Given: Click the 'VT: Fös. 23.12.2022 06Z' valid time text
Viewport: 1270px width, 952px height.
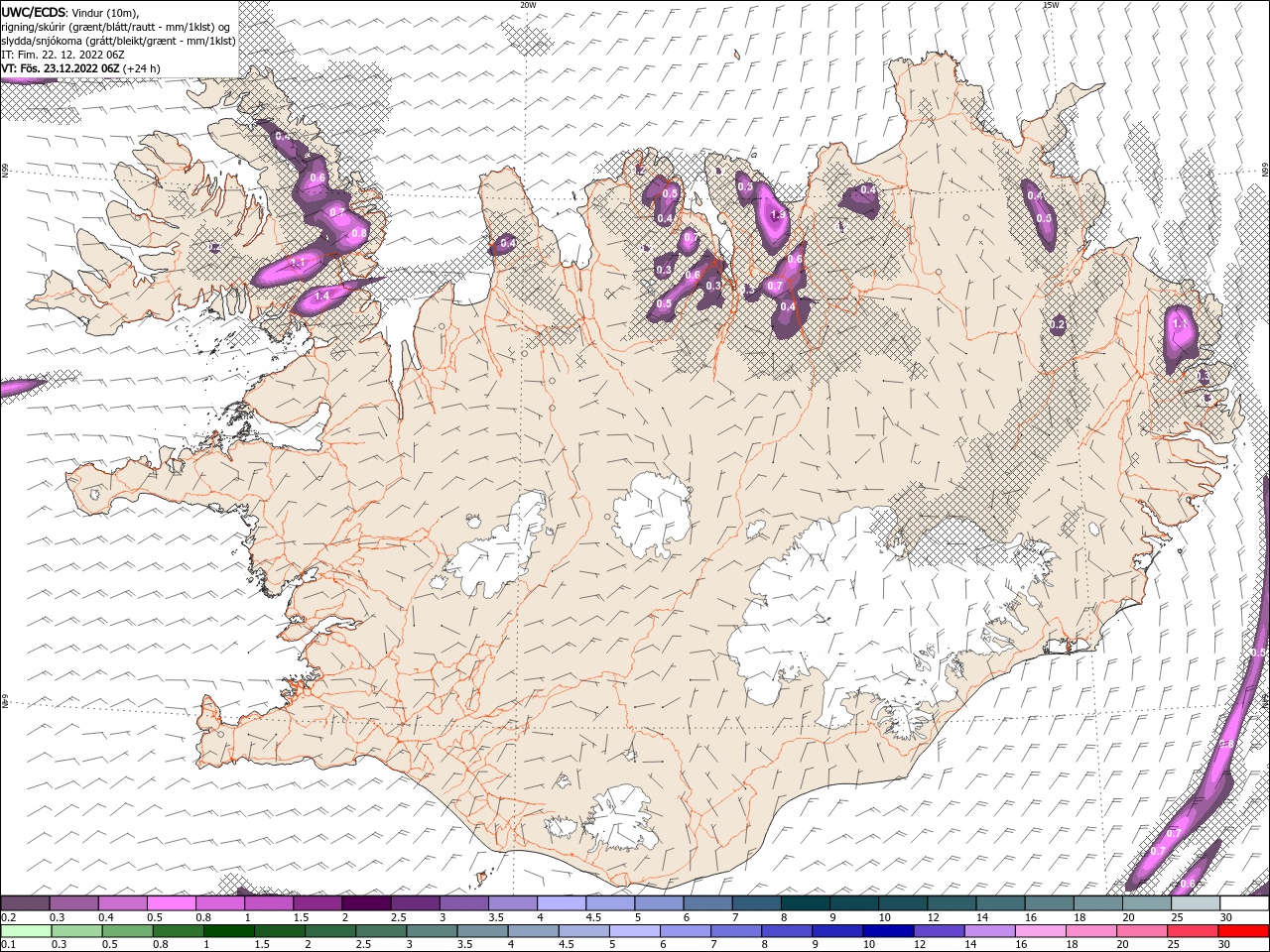Looking at the screenshot, I should click(x=61, y=68).
